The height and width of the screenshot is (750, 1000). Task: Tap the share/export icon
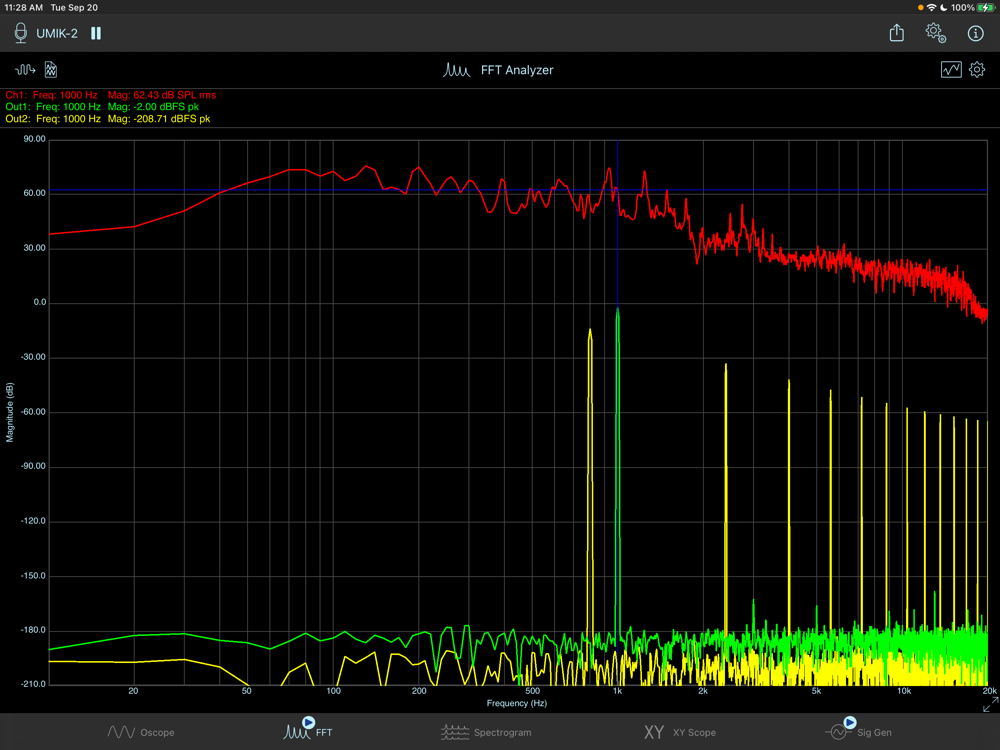pyautogui.click(x=897, y=33)
